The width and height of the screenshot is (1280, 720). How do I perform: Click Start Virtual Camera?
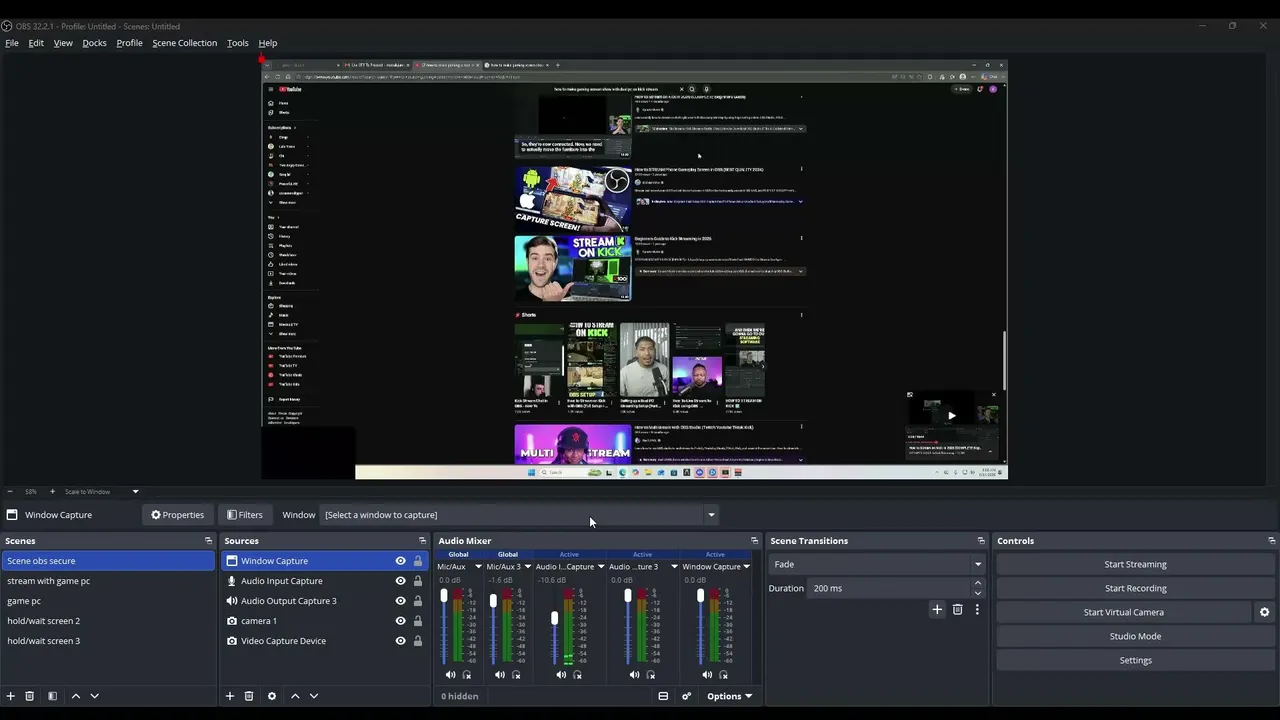point(1124,612)
